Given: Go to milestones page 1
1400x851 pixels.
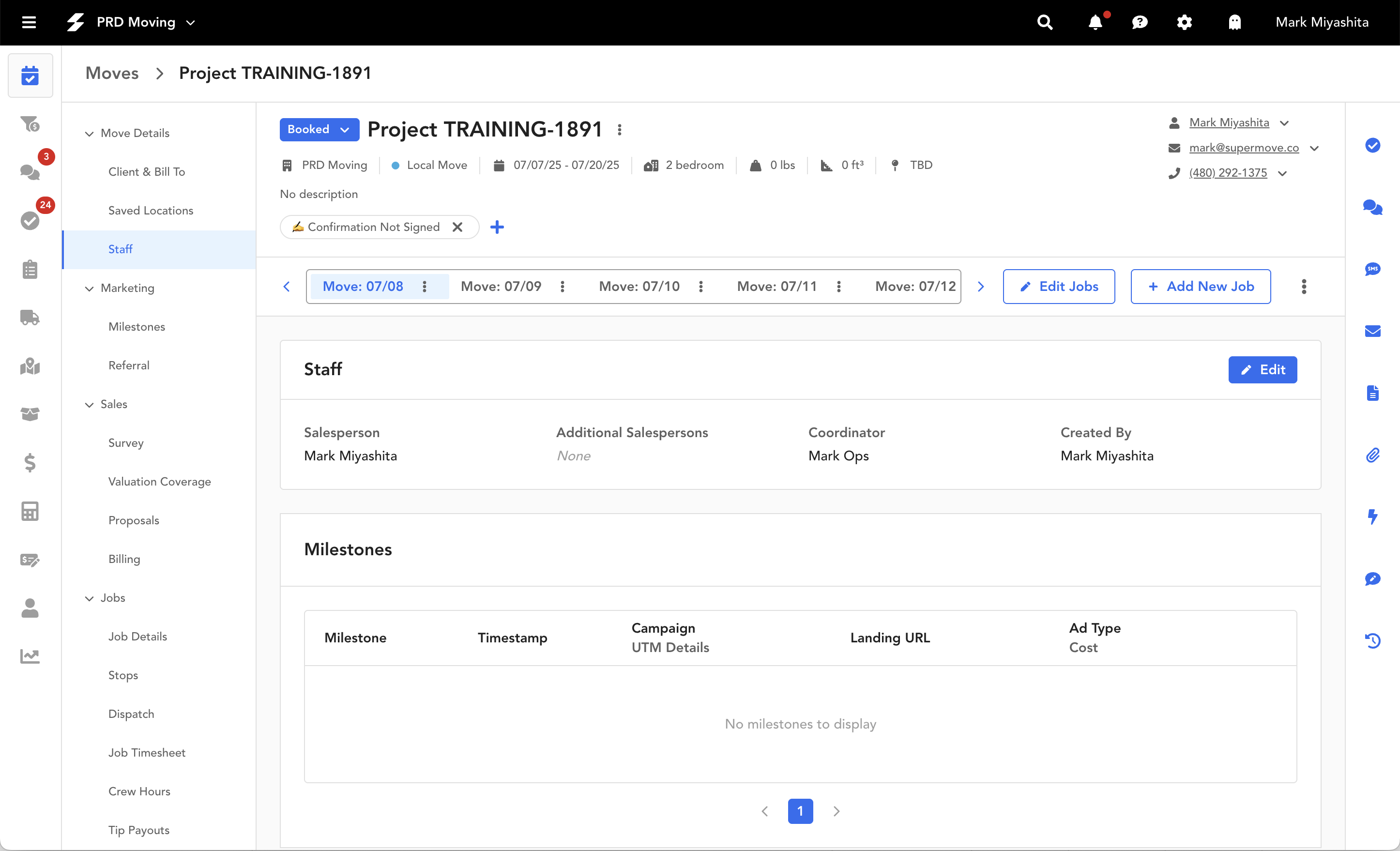Looking at the screenshot, I should (x=800, y=811).
